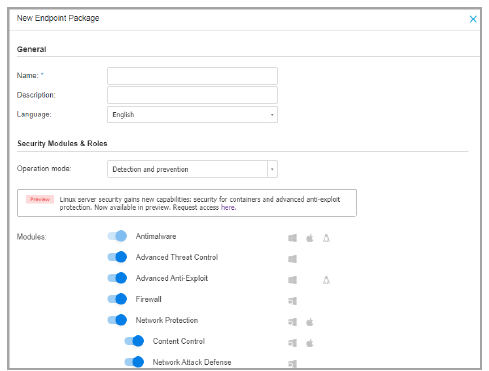Image resolution: width=489 pixels, height=371 pixels.
Task: Open the Language dropdown showing English
Action: pos(192,115)
